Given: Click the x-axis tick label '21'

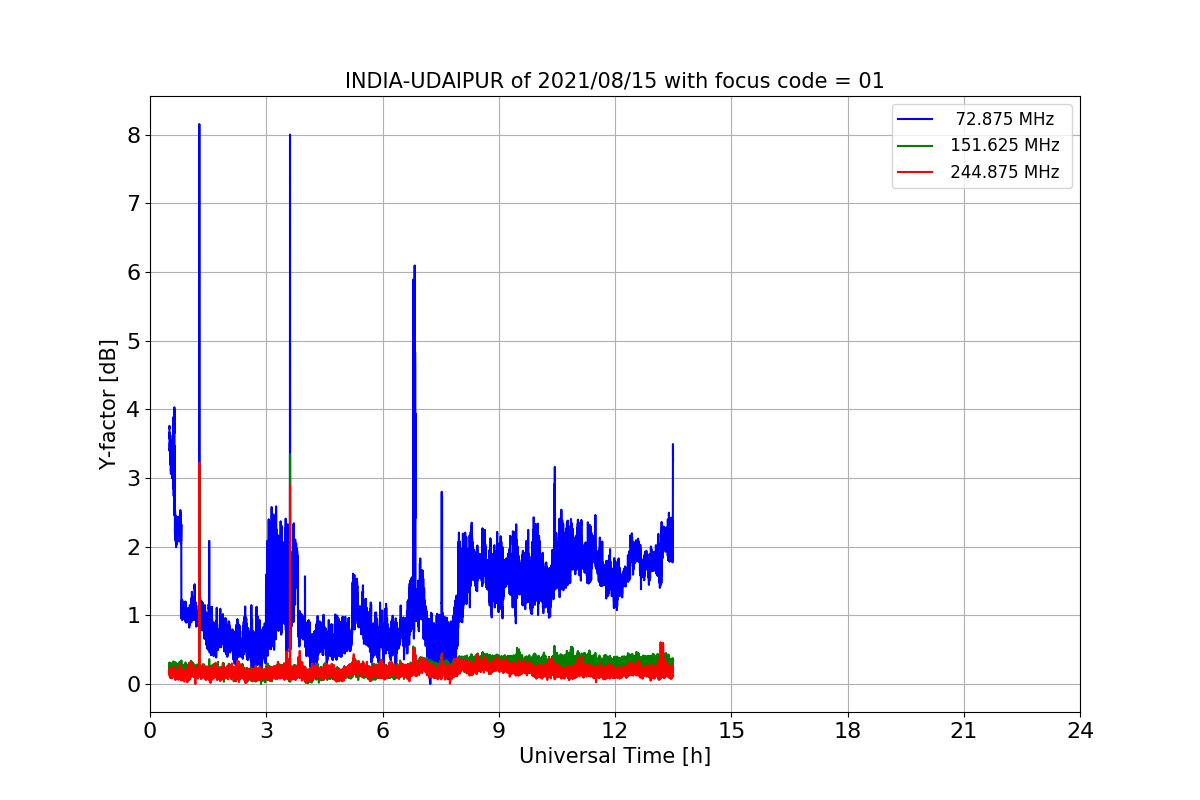Looking at the screenshot, I should coord(964,731).
